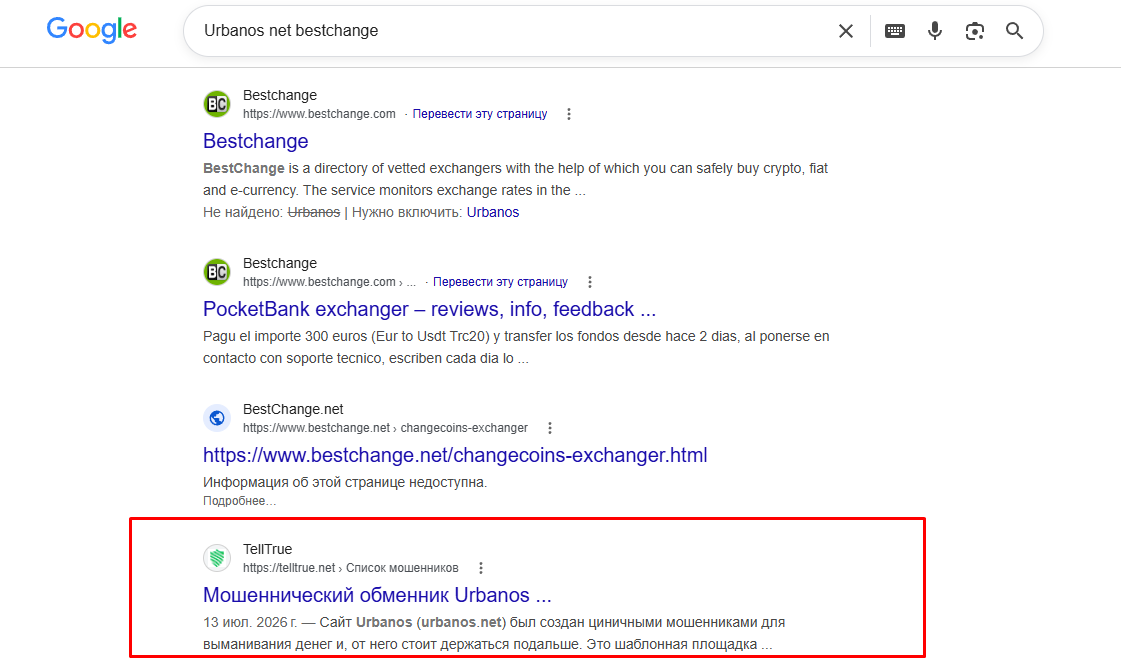
Task: Click Bestchange favicon of first result
Action: pos(217,104)
